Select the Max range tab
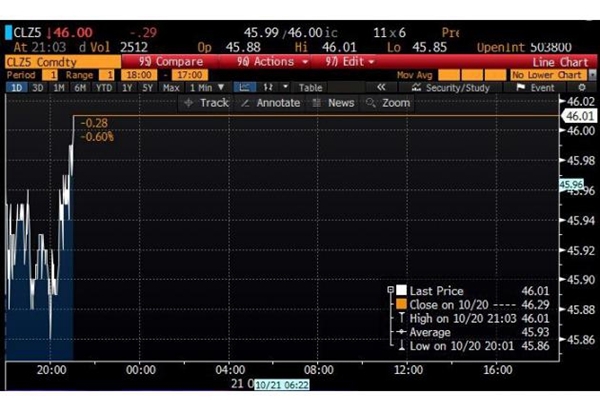This screenshot has height=412, width=600. point(171,88)
